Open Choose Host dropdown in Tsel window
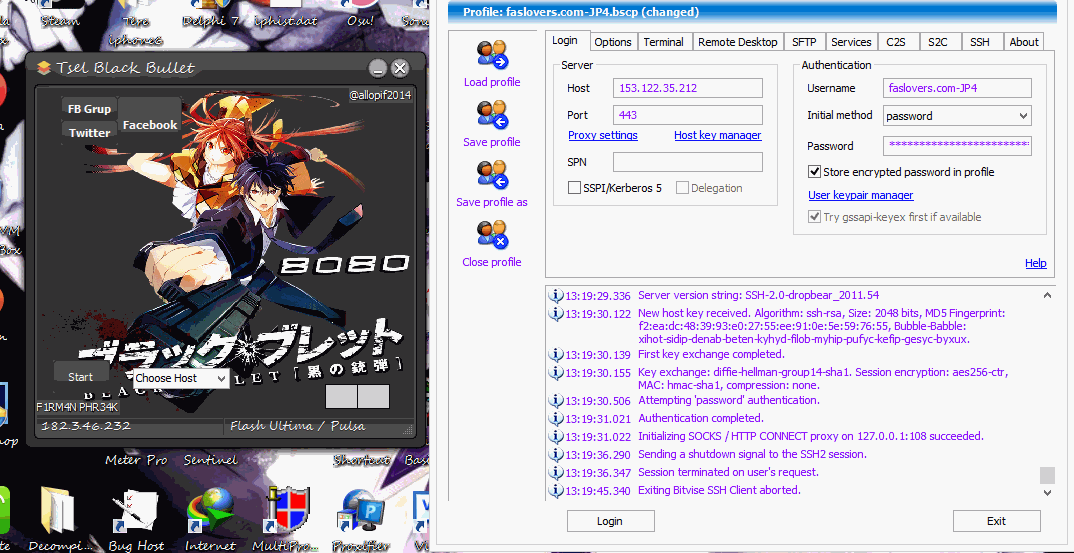The height and width of the screenshot is (553, 1074). 181,378
